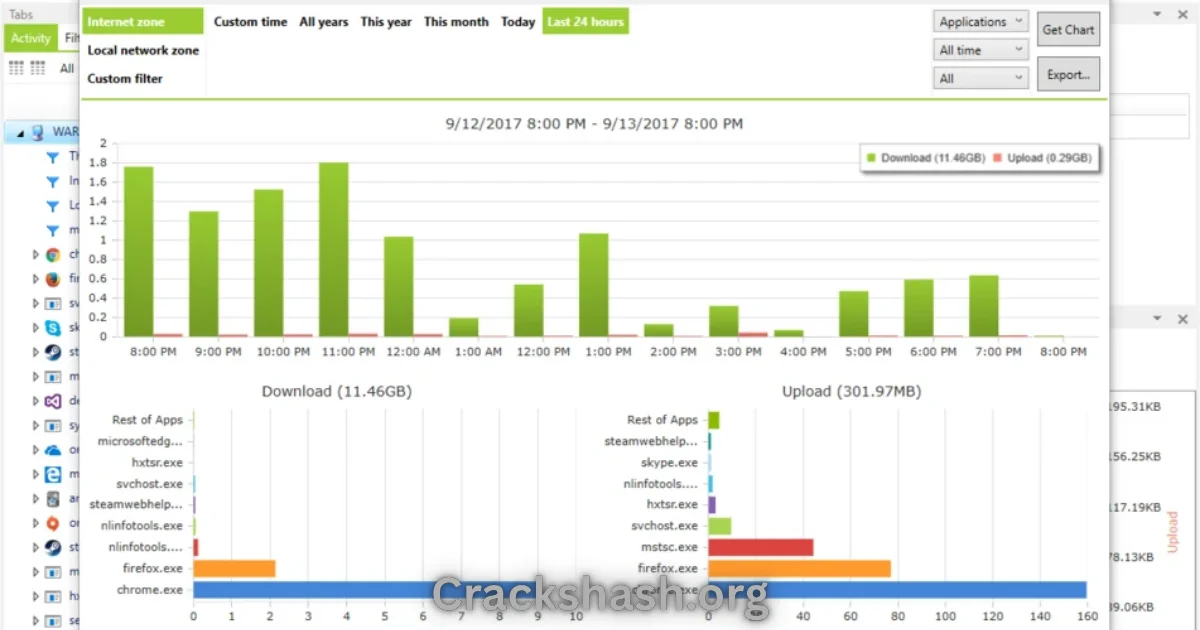The image size is (1200, 630).
Task: Click the Edge browser icon in the tree
Action: point(53,475)
